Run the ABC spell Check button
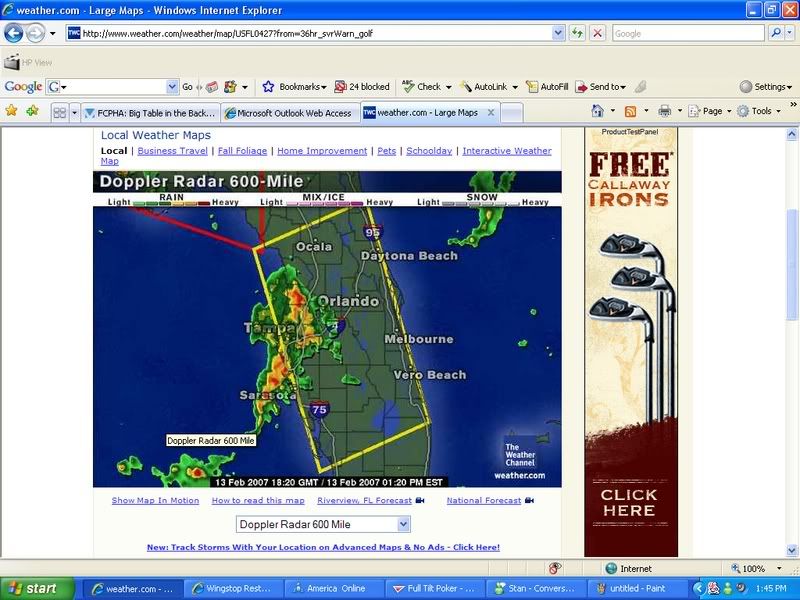The height and width of the screenshot is (600, 800). [420, 87]
